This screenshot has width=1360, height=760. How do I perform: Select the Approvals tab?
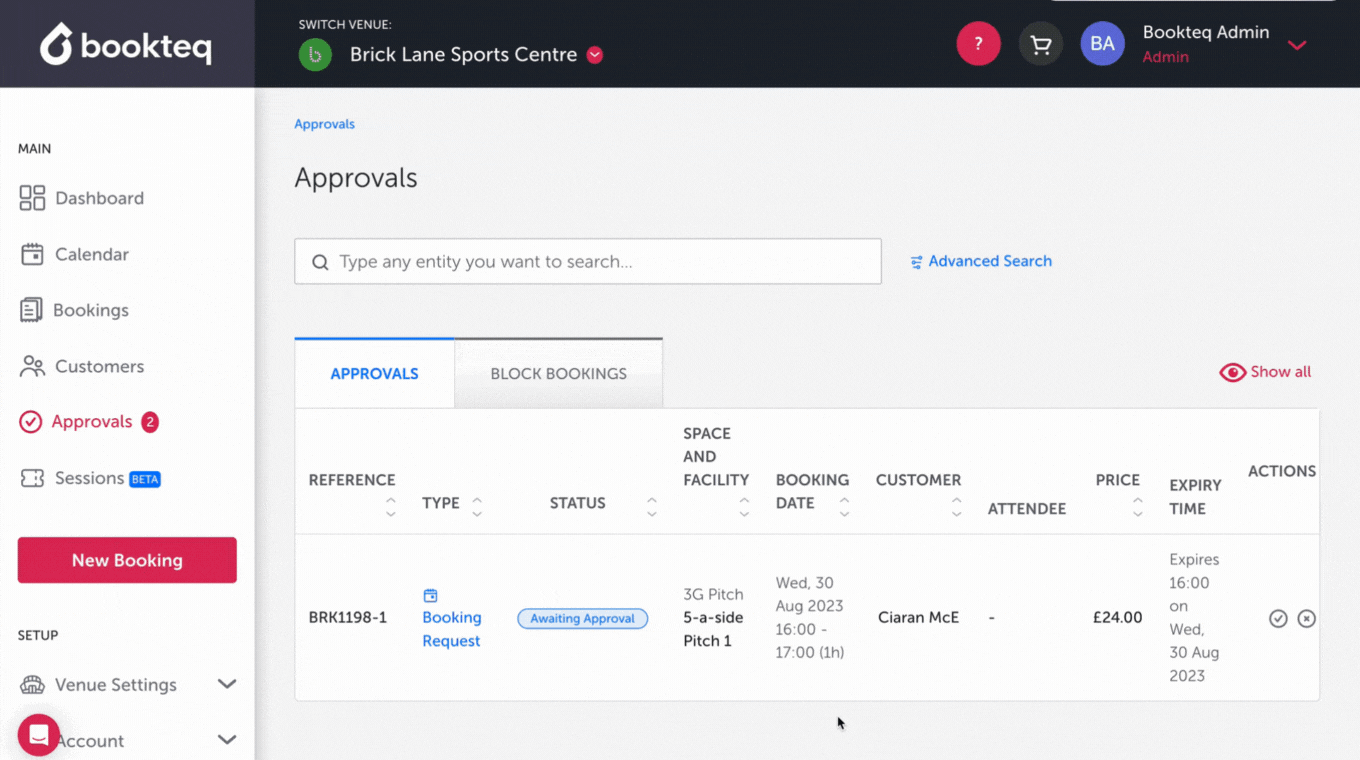[x=374, y=374]
